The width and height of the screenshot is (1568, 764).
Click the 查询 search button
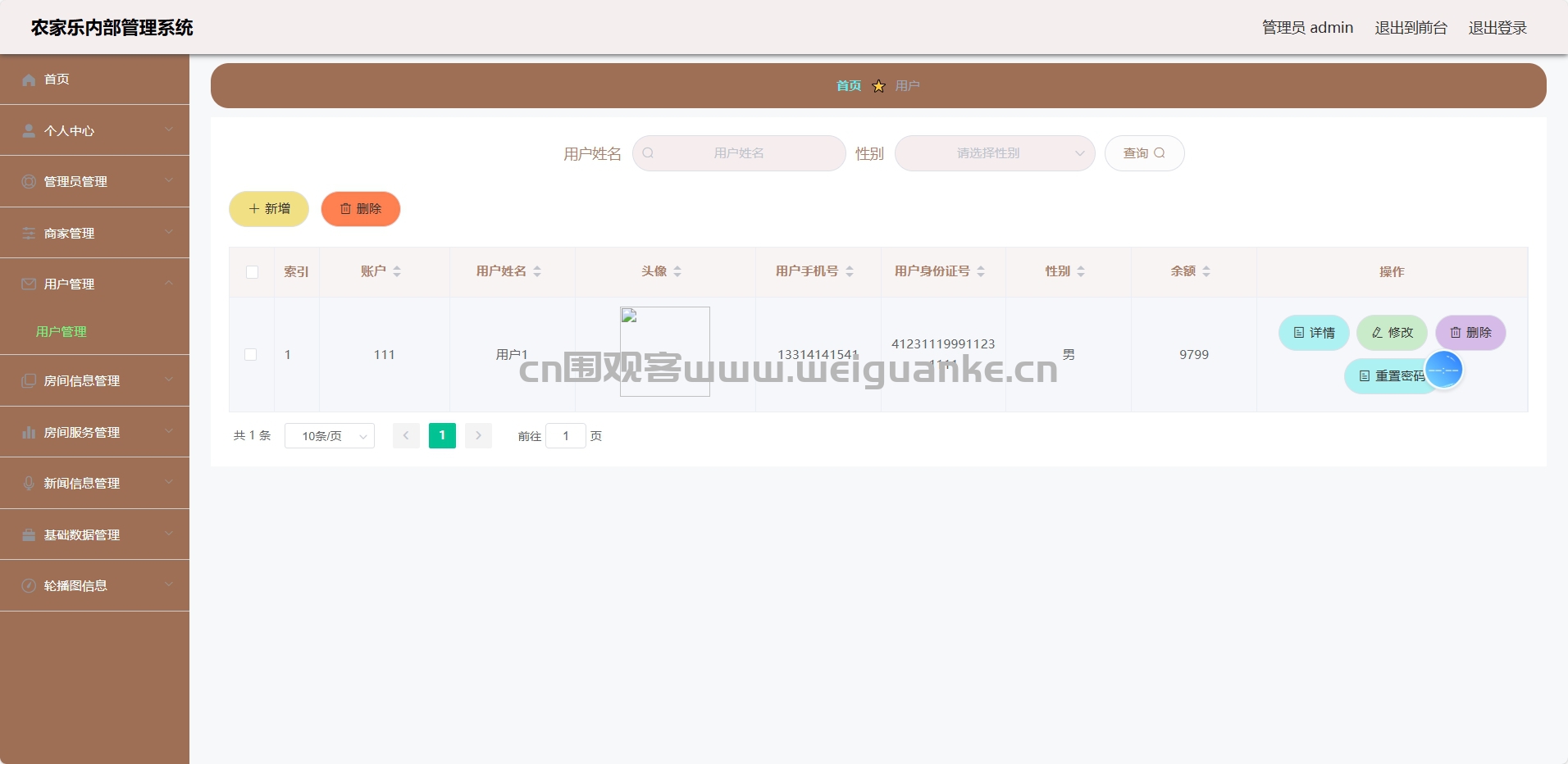(1144, 153)
